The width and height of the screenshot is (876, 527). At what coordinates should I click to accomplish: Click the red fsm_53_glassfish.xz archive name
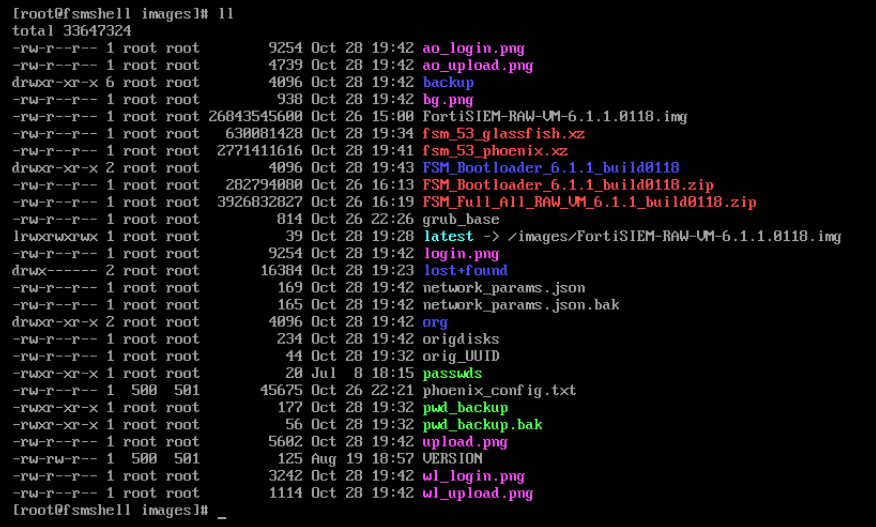(x=503, y=134)
